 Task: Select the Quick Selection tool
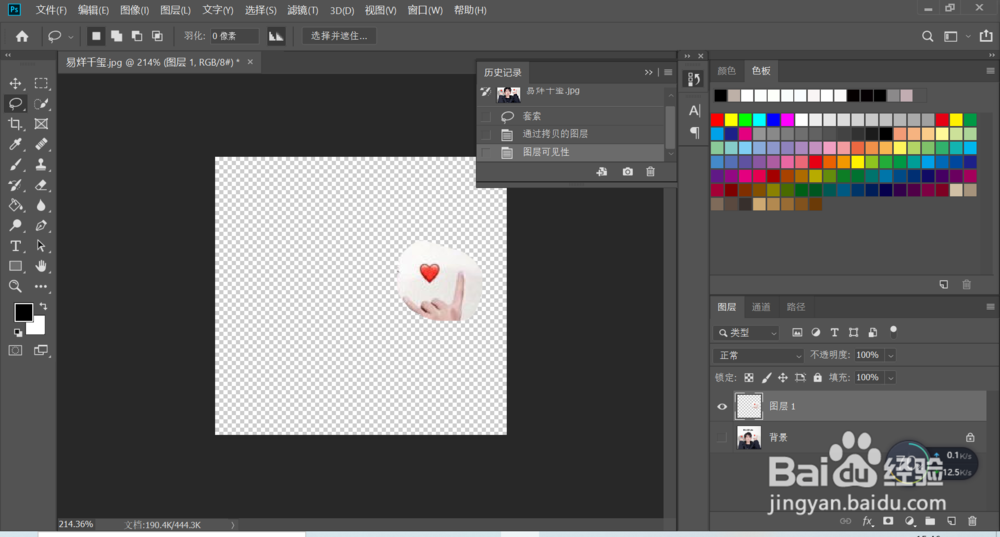click(x=41, y=103)
